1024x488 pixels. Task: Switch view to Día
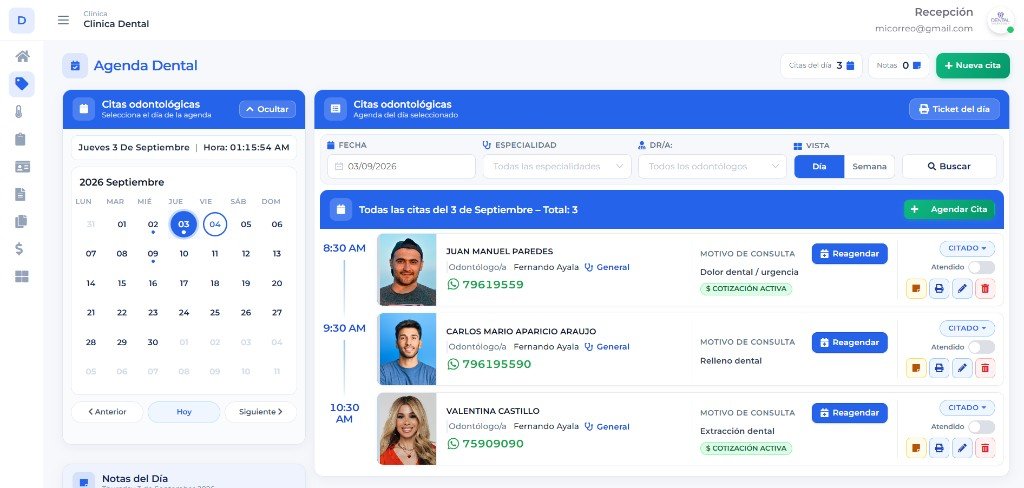819,166
